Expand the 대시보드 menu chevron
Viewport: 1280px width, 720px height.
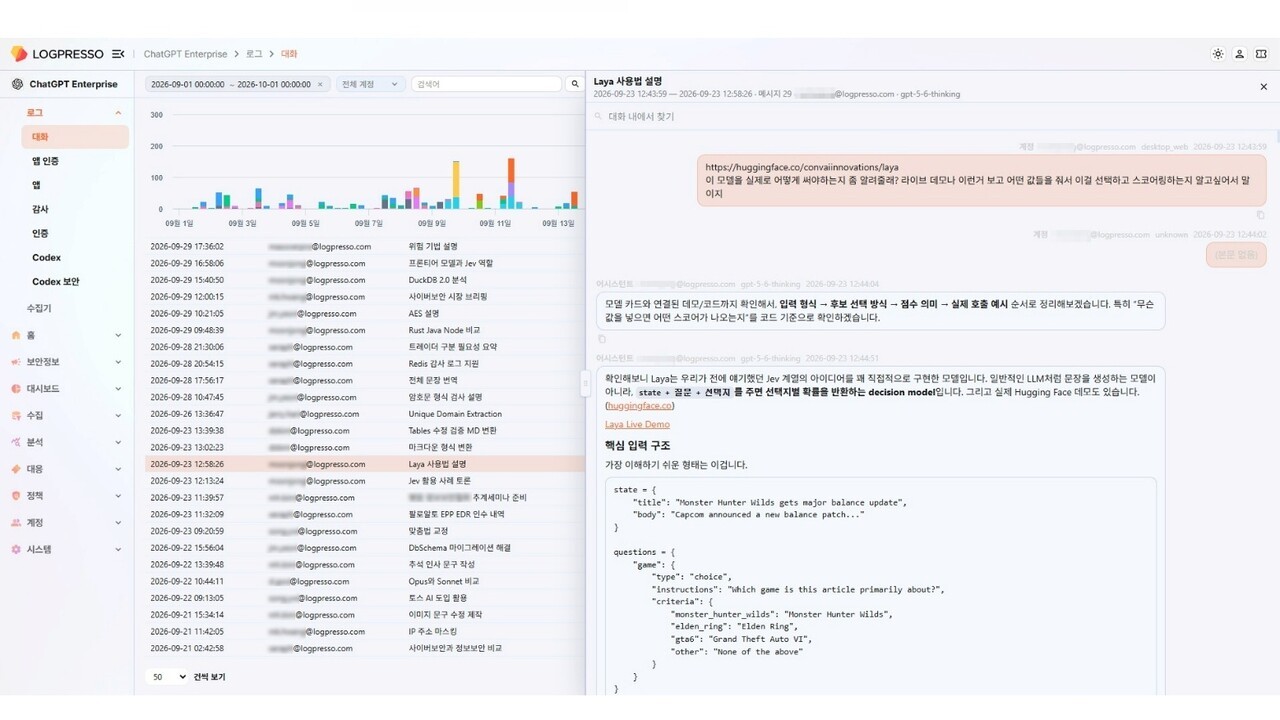pyautogui.click(x=118, y=389)
